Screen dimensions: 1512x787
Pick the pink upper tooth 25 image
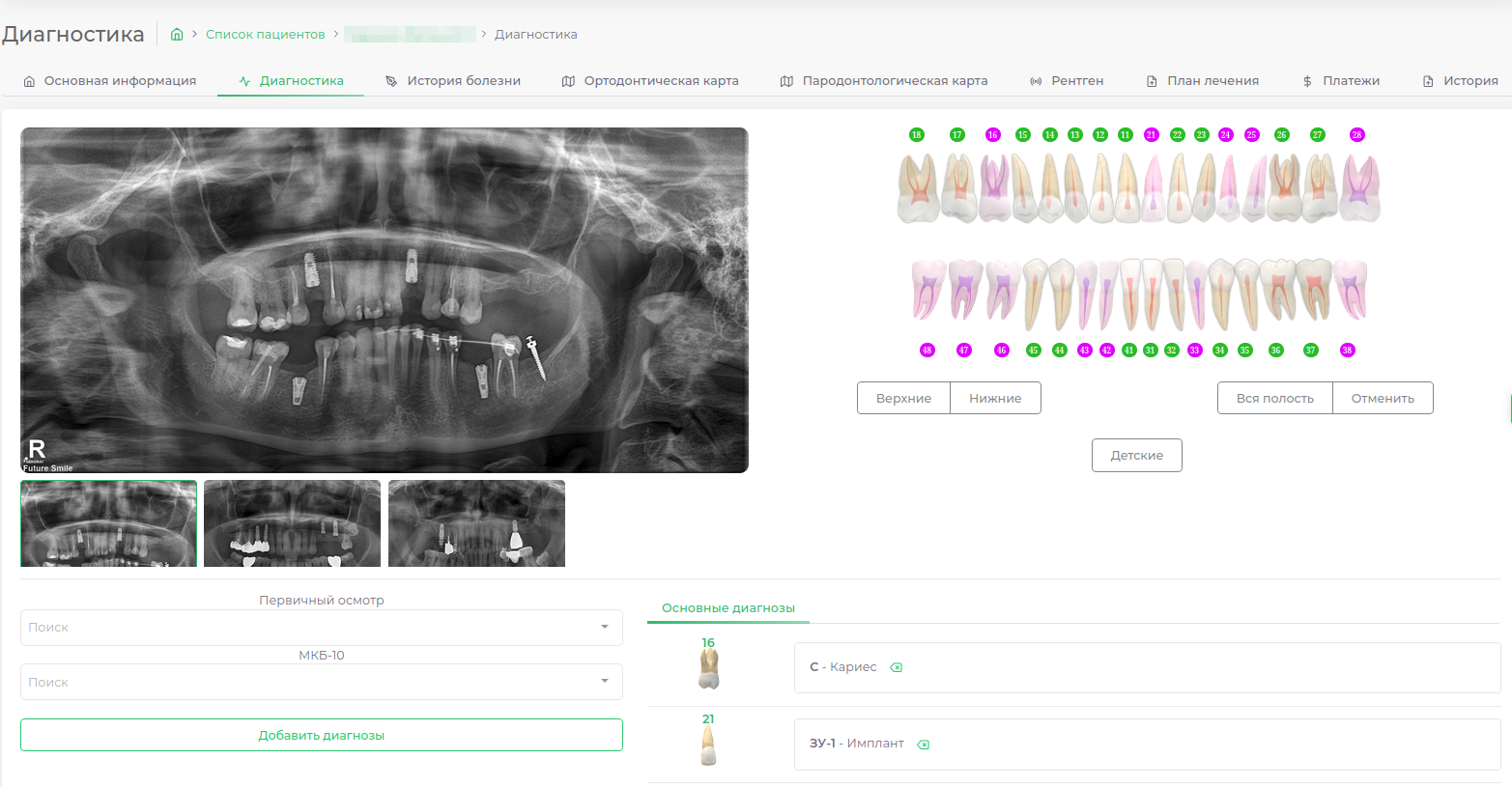(1254, 187)
